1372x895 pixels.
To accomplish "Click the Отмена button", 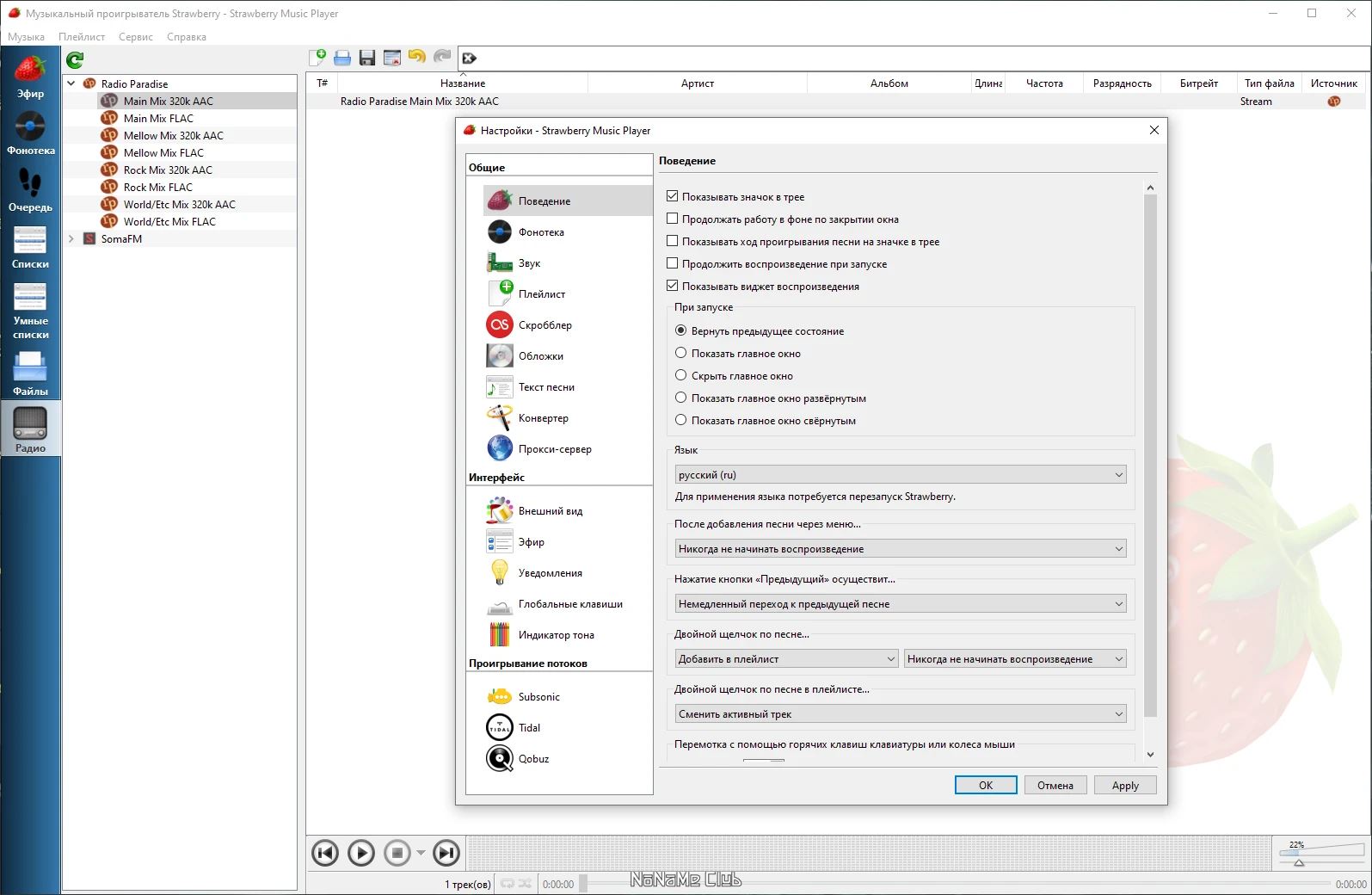I will click(1055, 785).
